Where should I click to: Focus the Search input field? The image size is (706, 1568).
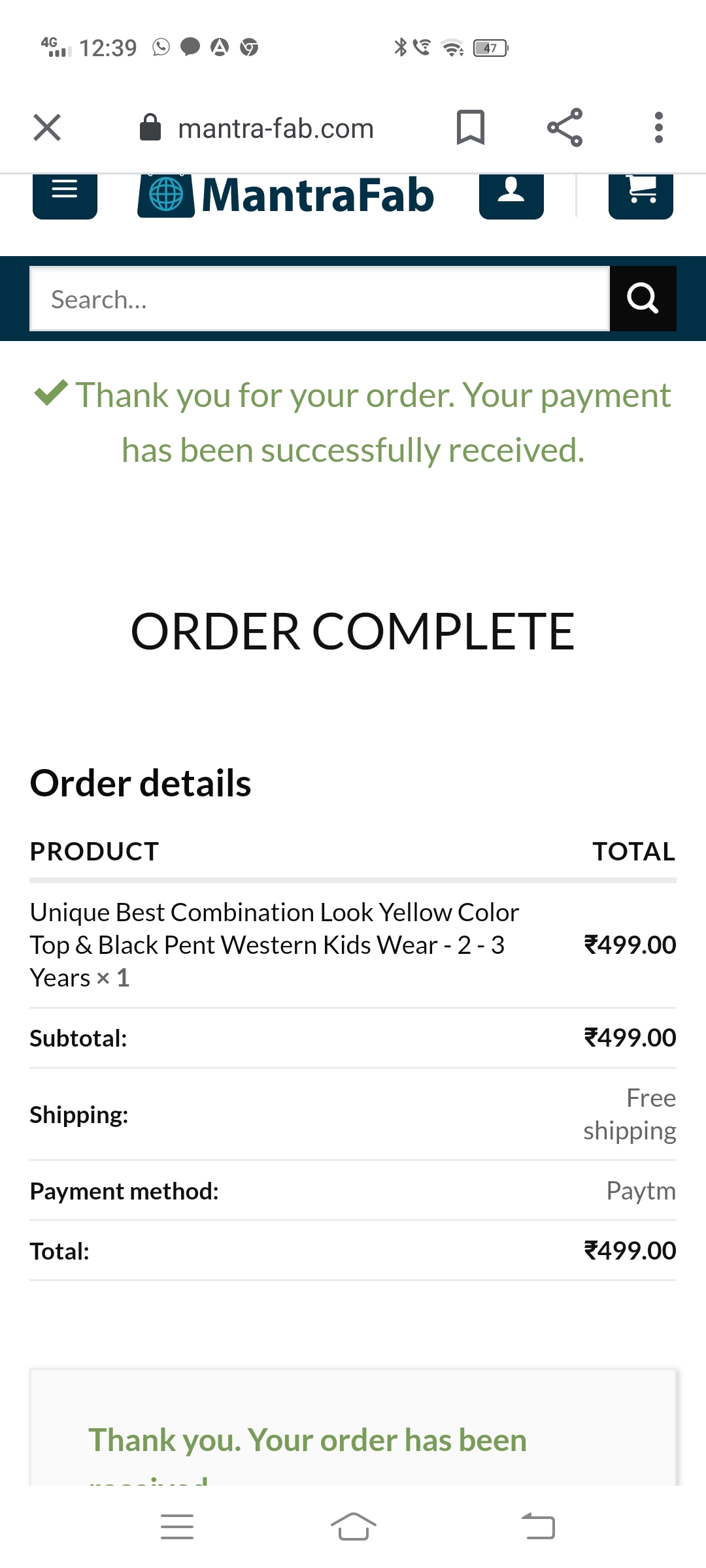(x=320, y=299)
